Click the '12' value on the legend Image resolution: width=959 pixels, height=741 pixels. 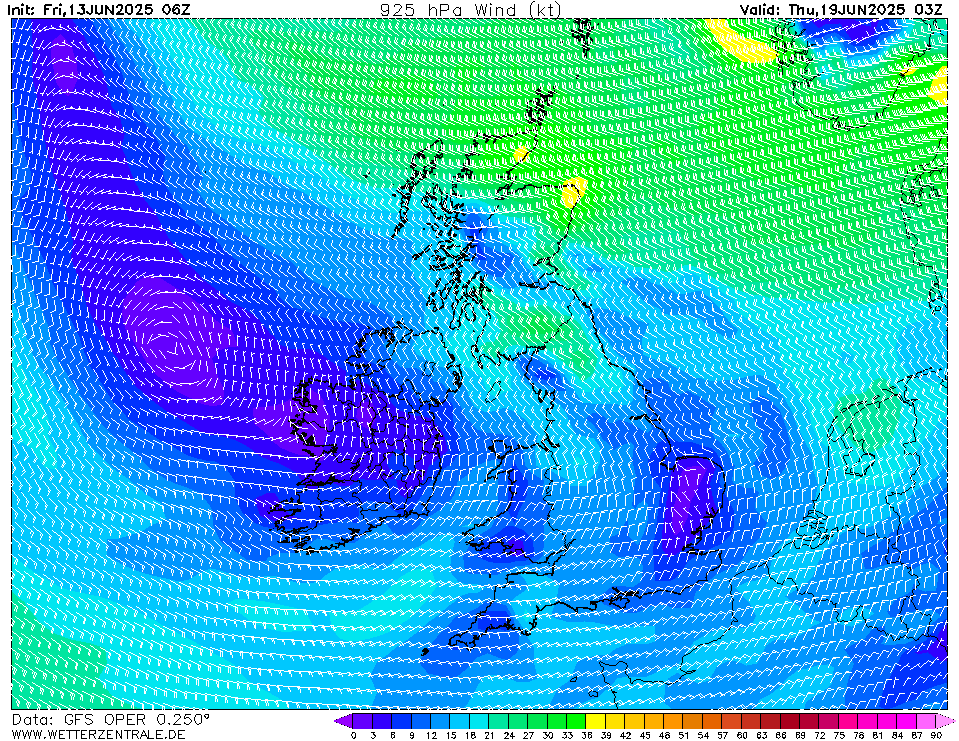click(431, 735)
